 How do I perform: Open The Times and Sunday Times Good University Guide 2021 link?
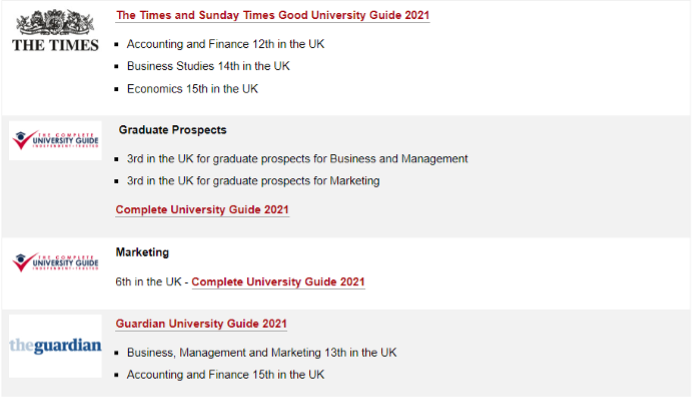tap(273, 15)
